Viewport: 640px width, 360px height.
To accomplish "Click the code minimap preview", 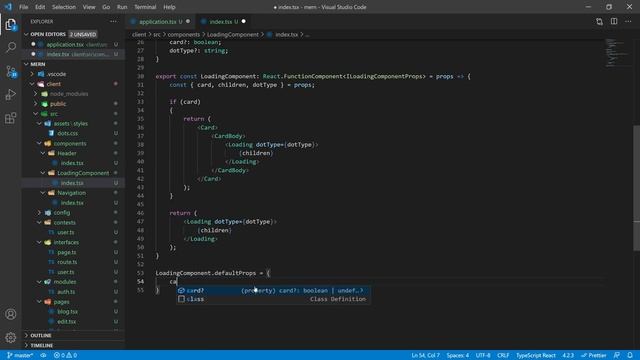I will pos(618,52).
